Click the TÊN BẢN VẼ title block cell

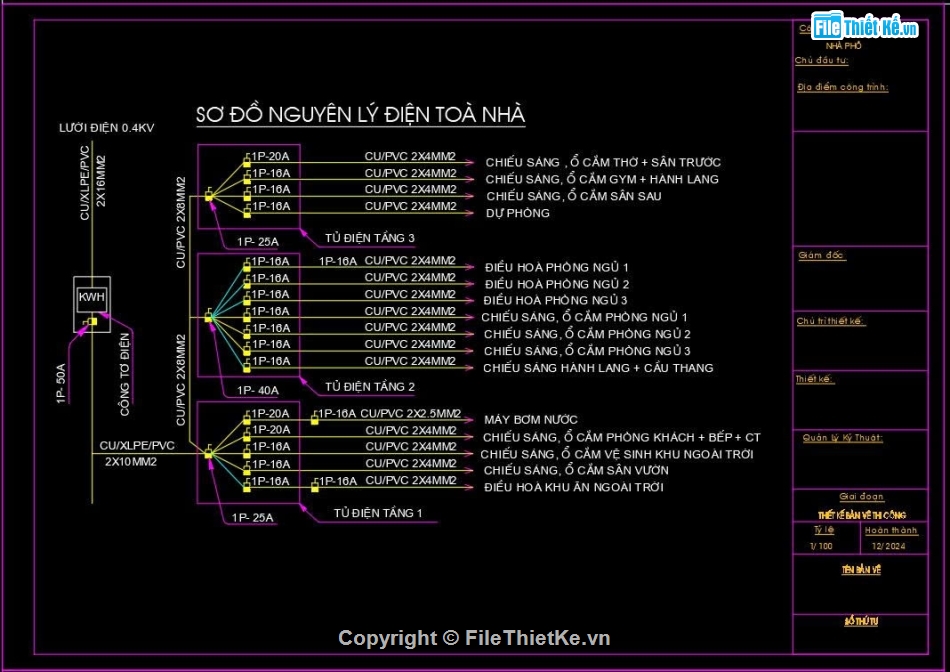[861, 570]
